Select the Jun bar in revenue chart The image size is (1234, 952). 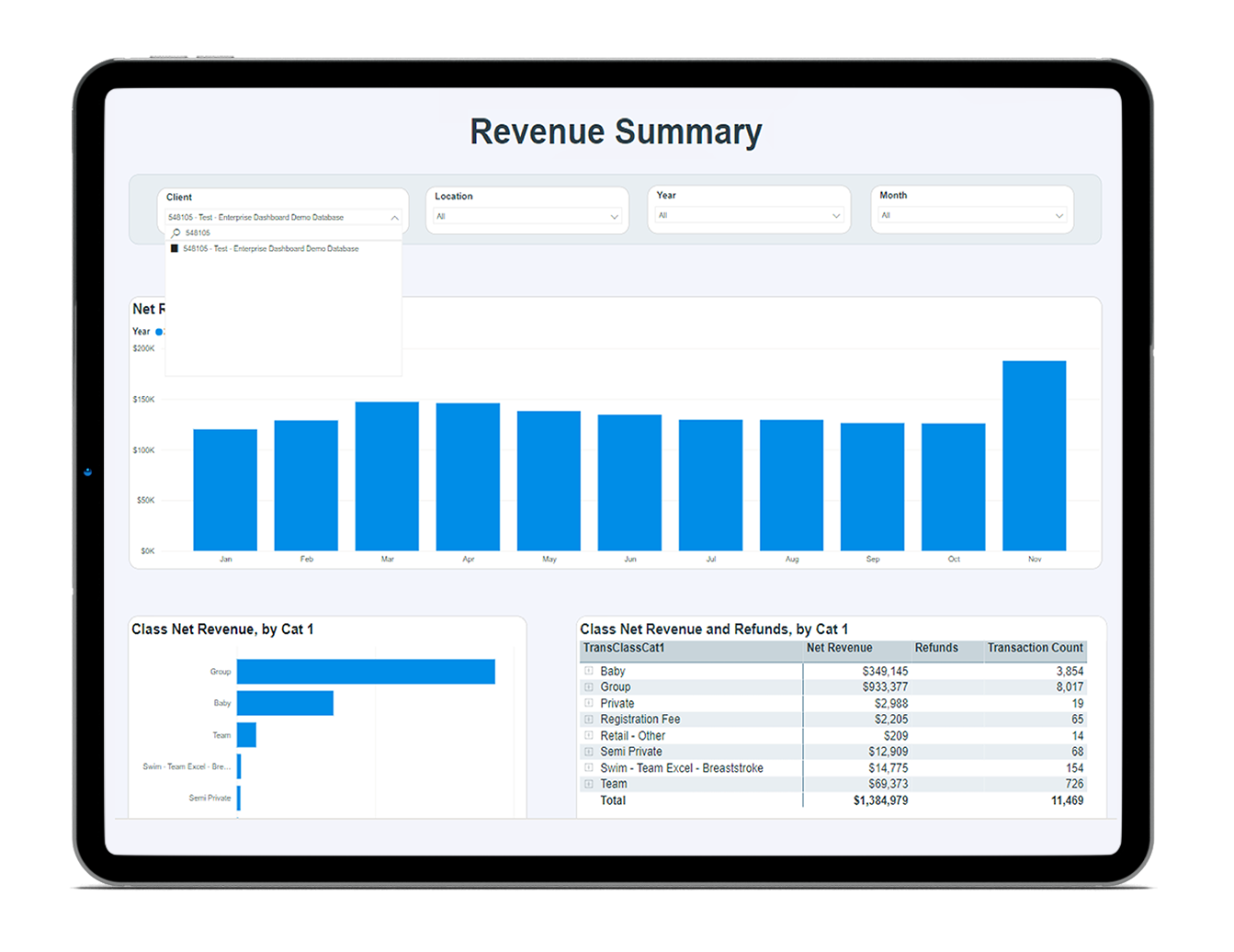tap(629, 482)
